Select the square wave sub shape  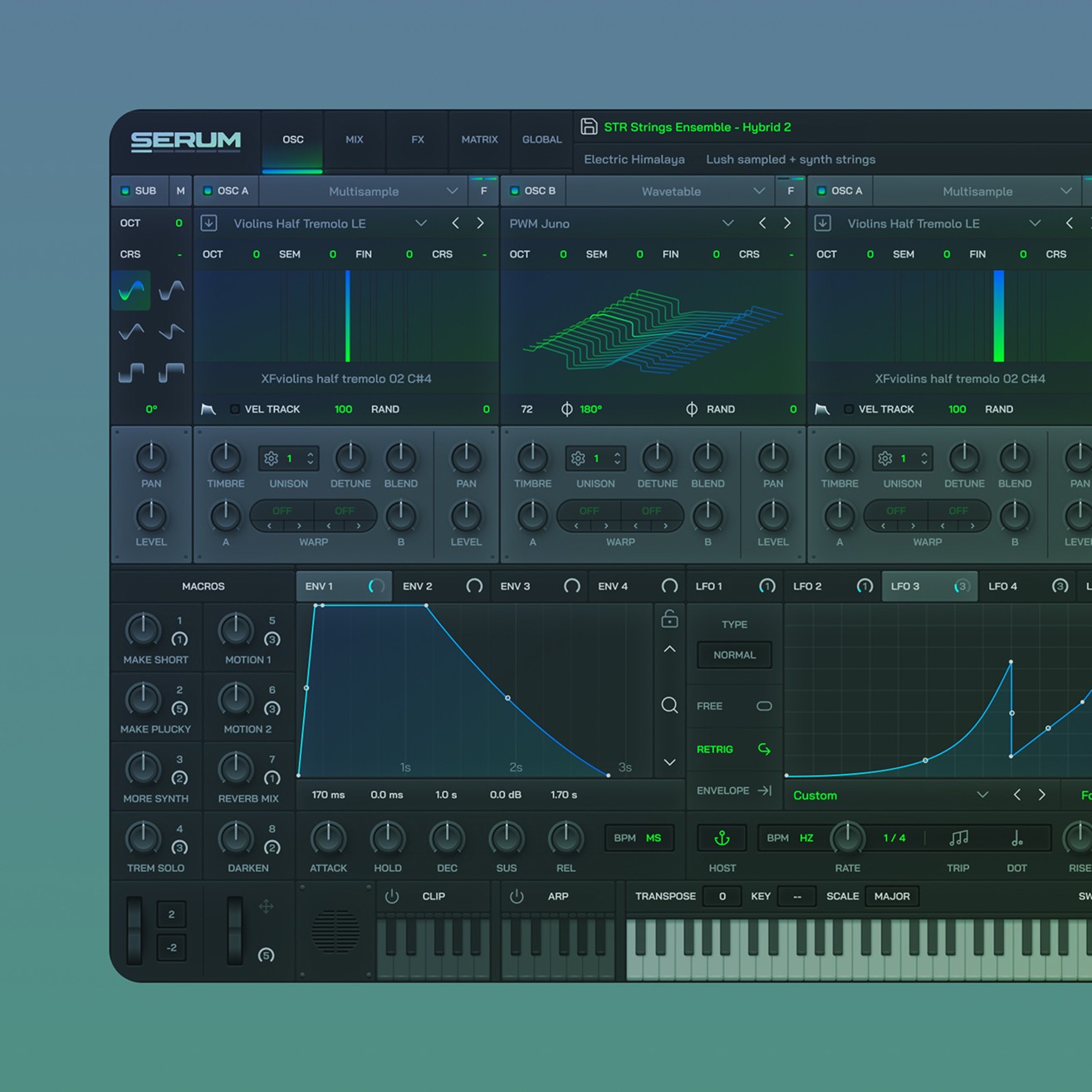click(x=131, y=373)
